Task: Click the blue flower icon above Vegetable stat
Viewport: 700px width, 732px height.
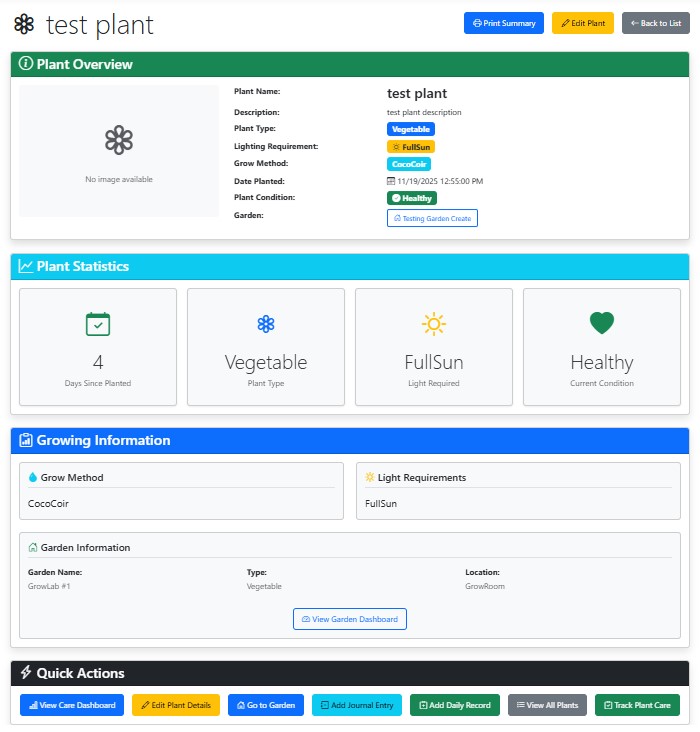Action: (x=266, y=324)
